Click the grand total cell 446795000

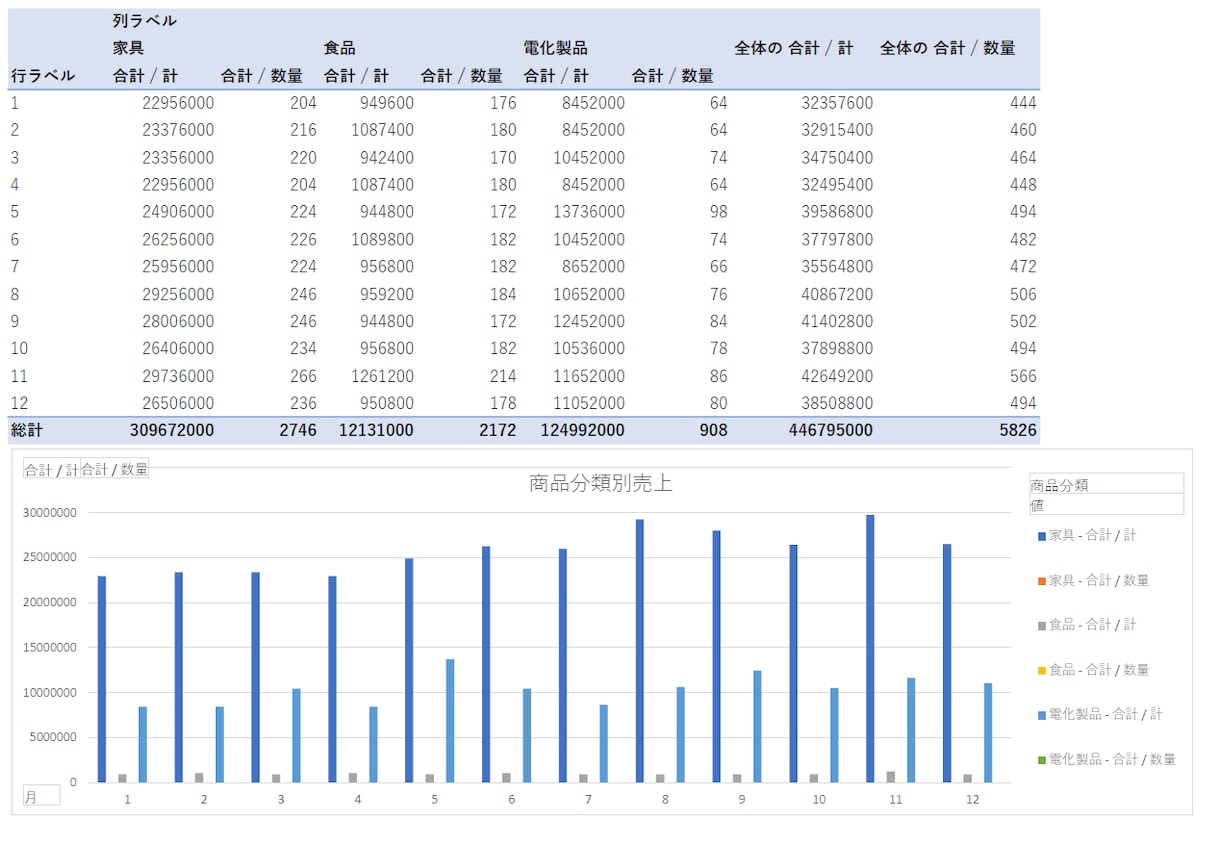tap(830, 430)
